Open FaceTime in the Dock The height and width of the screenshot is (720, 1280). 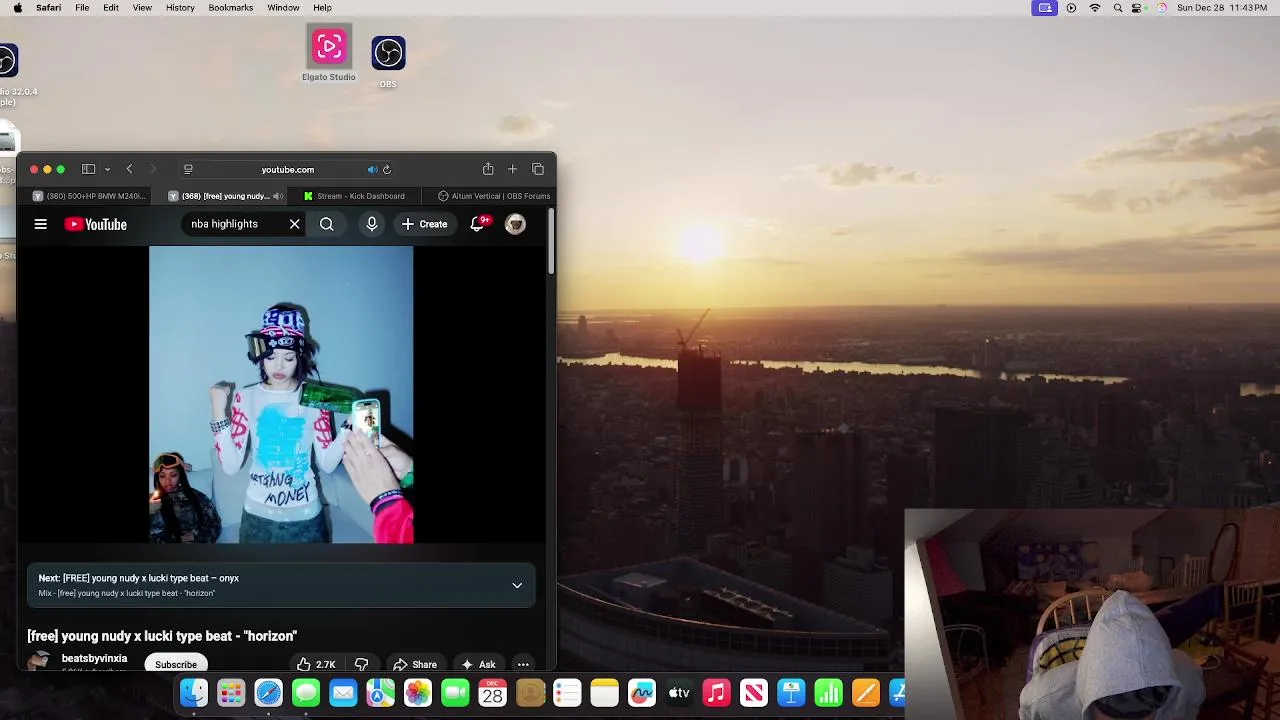pyautogui.click(x=455, y=693)
